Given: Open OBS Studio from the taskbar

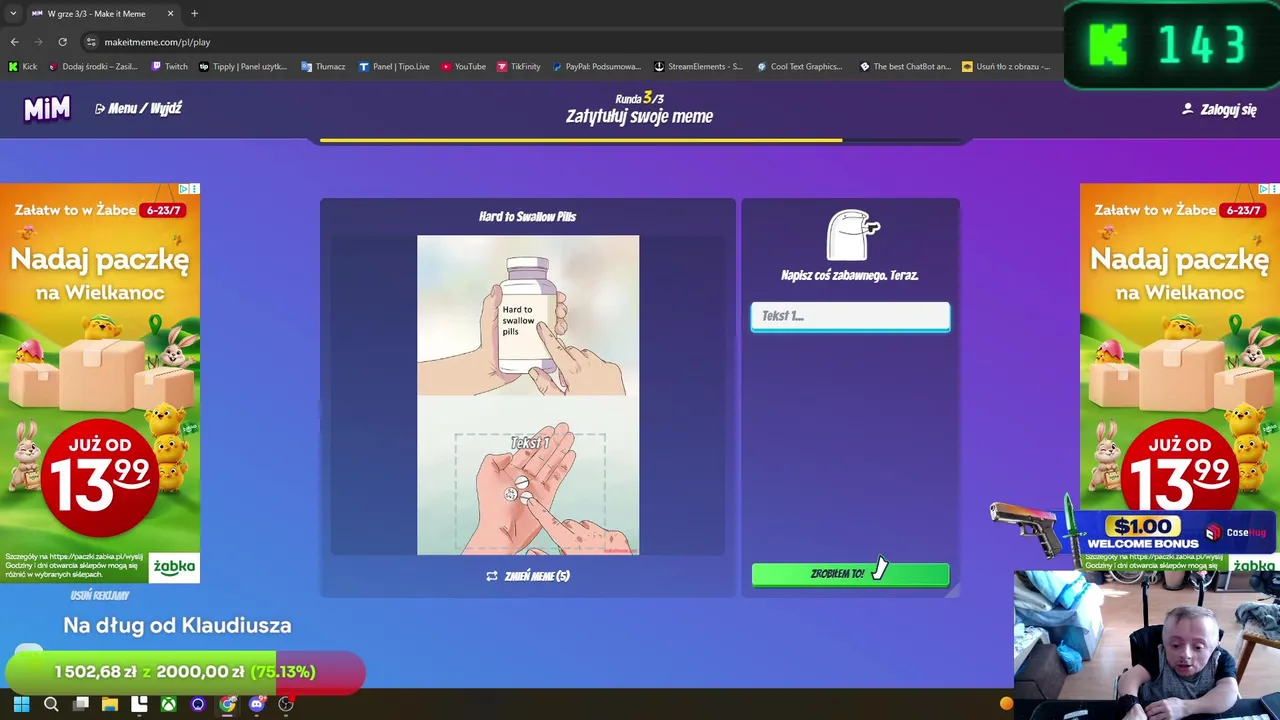Looking at the screenshot, I should tap(286, 704).
